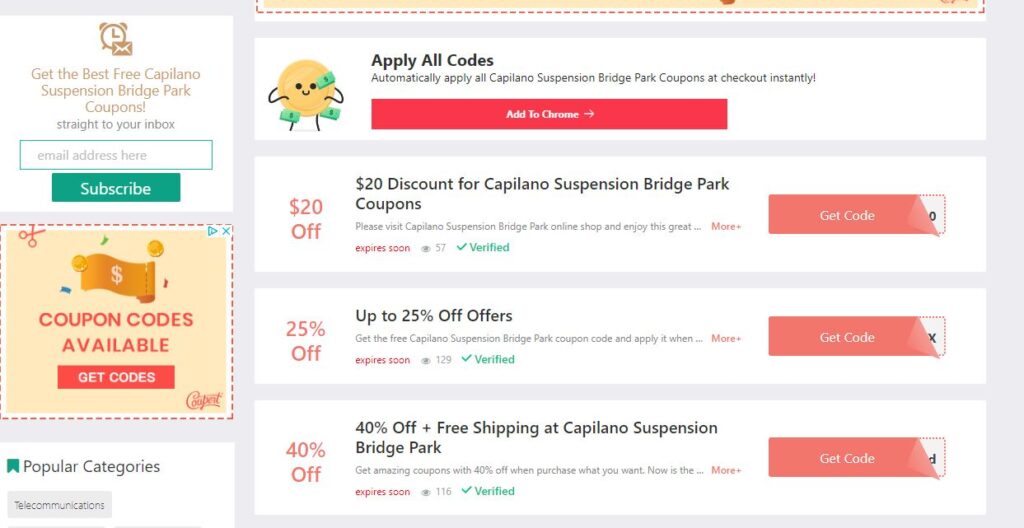Expand More+ on the 40% Off coupon
Image resolution: width=1024 pixels, height=528 pixels.
(x=726, y=470)
